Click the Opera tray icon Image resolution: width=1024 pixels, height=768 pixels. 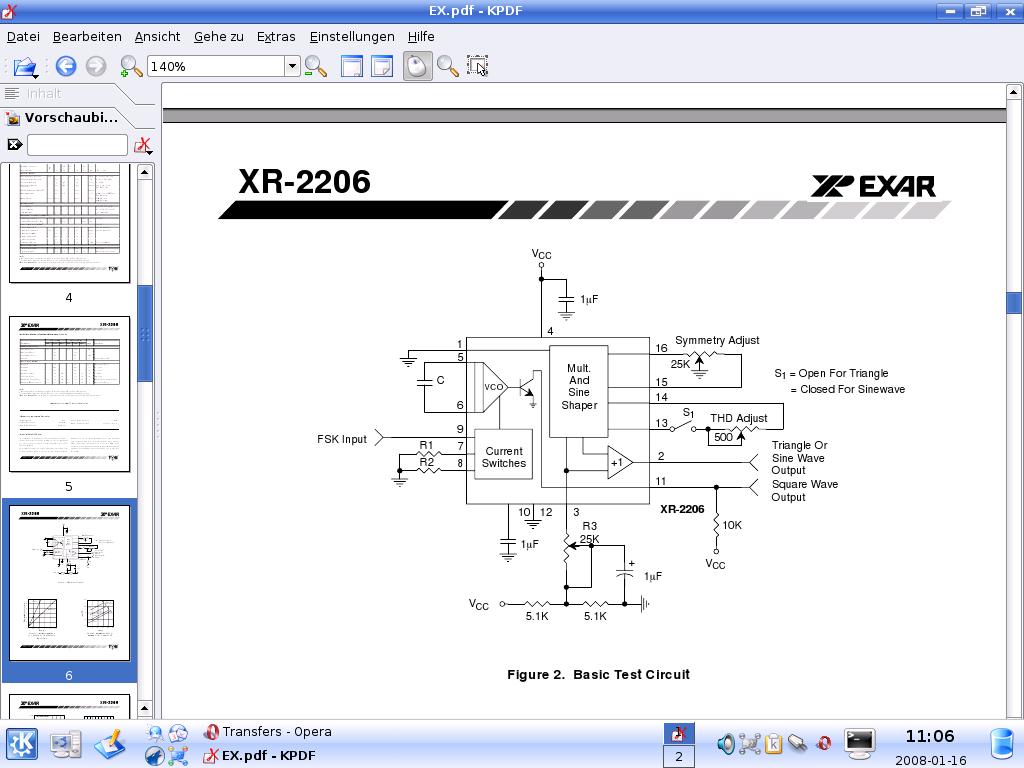(x=824, y=743)
